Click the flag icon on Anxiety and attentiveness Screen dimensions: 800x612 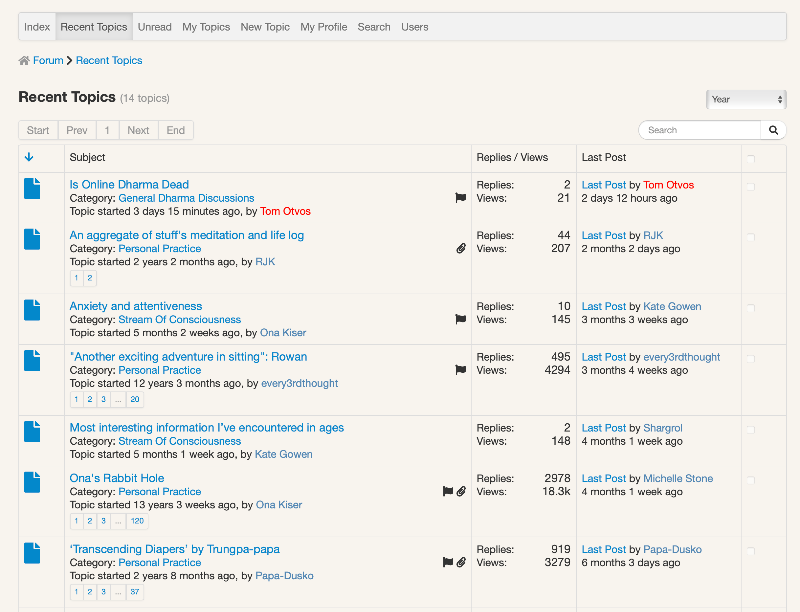tap(461, 319)
